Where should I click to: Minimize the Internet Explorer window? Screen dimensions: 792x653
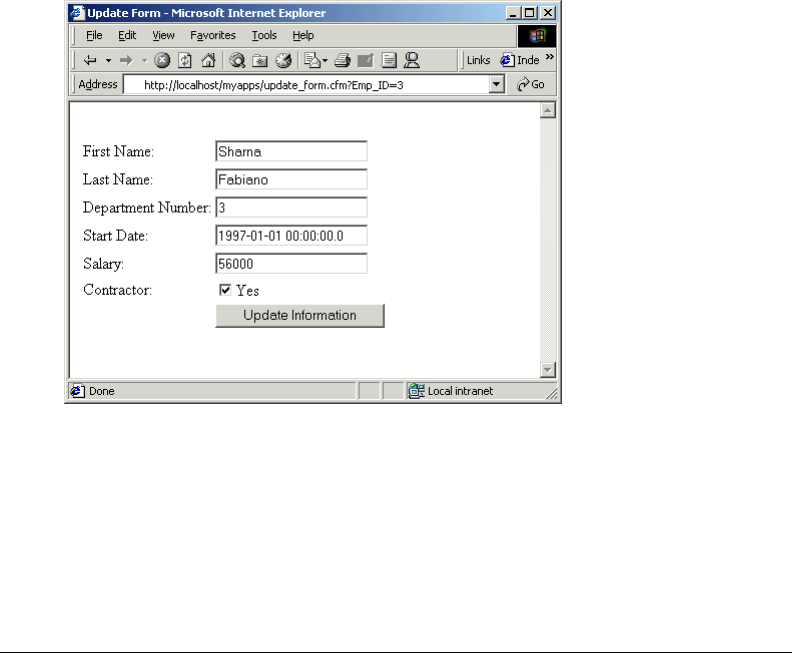513,13
